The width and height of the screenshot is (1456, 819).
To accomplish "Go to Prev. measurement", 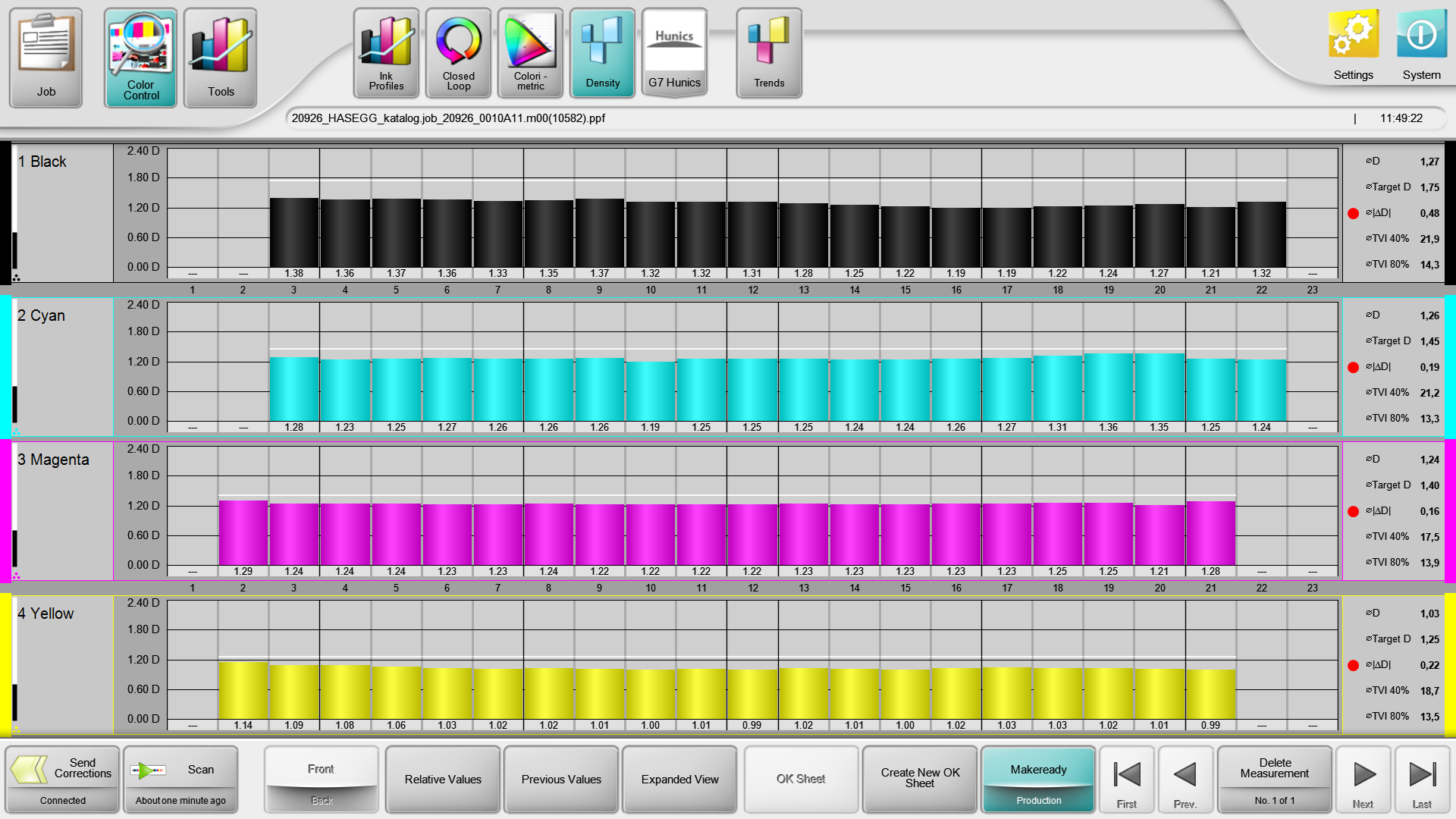I will (1185, 780).
